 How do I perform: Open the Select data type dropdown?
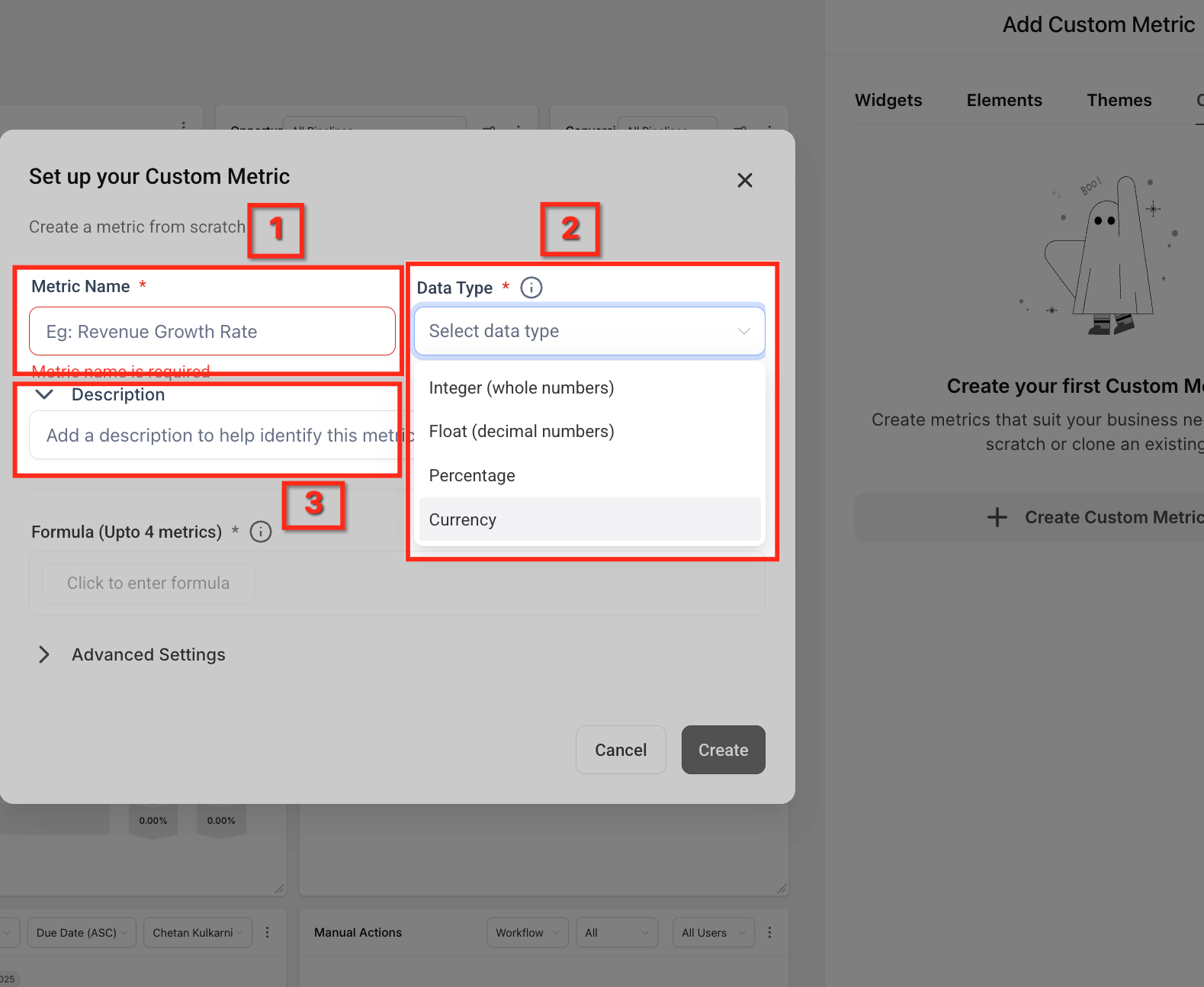coord(589,331)
